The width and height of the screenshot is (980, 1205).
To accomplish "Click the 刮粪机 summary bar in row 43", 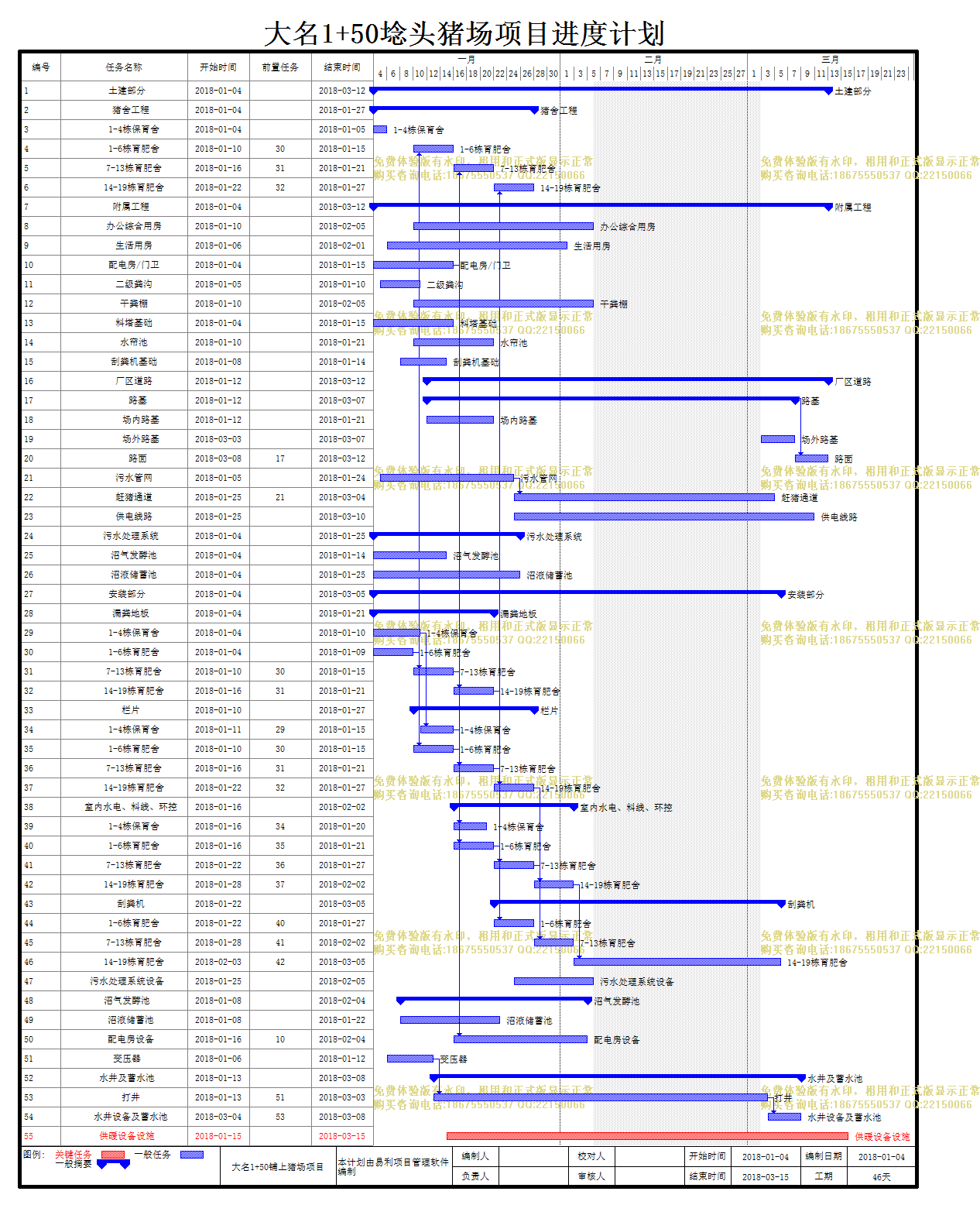I will coord(638,903).
